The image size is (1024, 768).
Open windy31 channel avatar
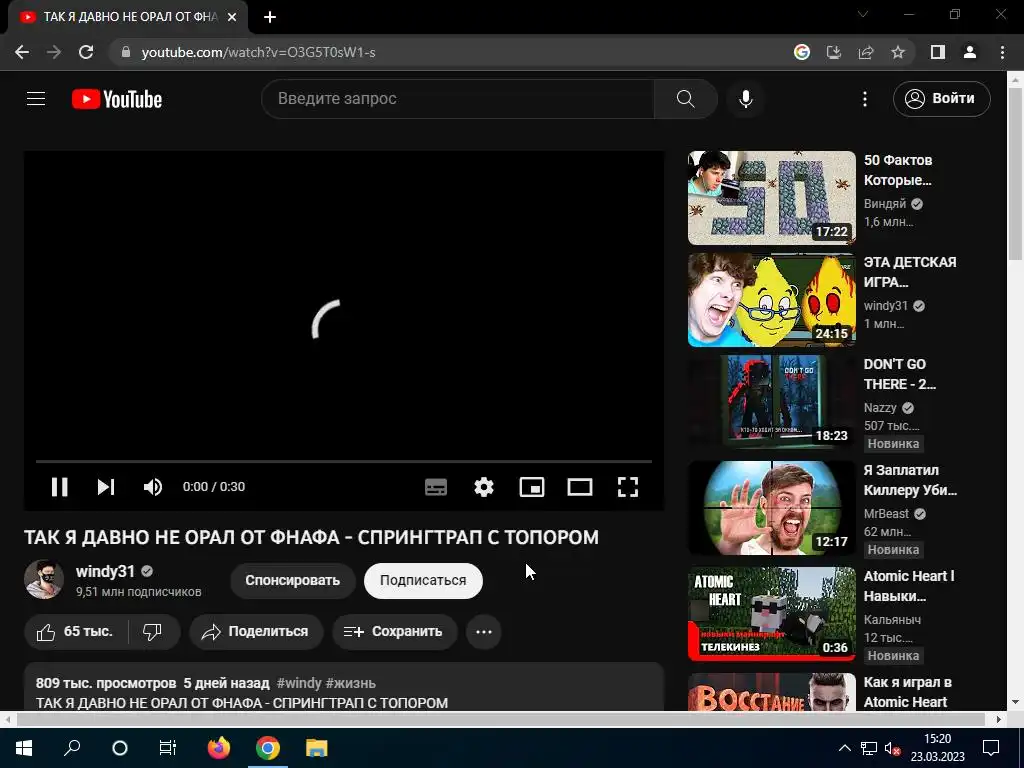(44, 579)
